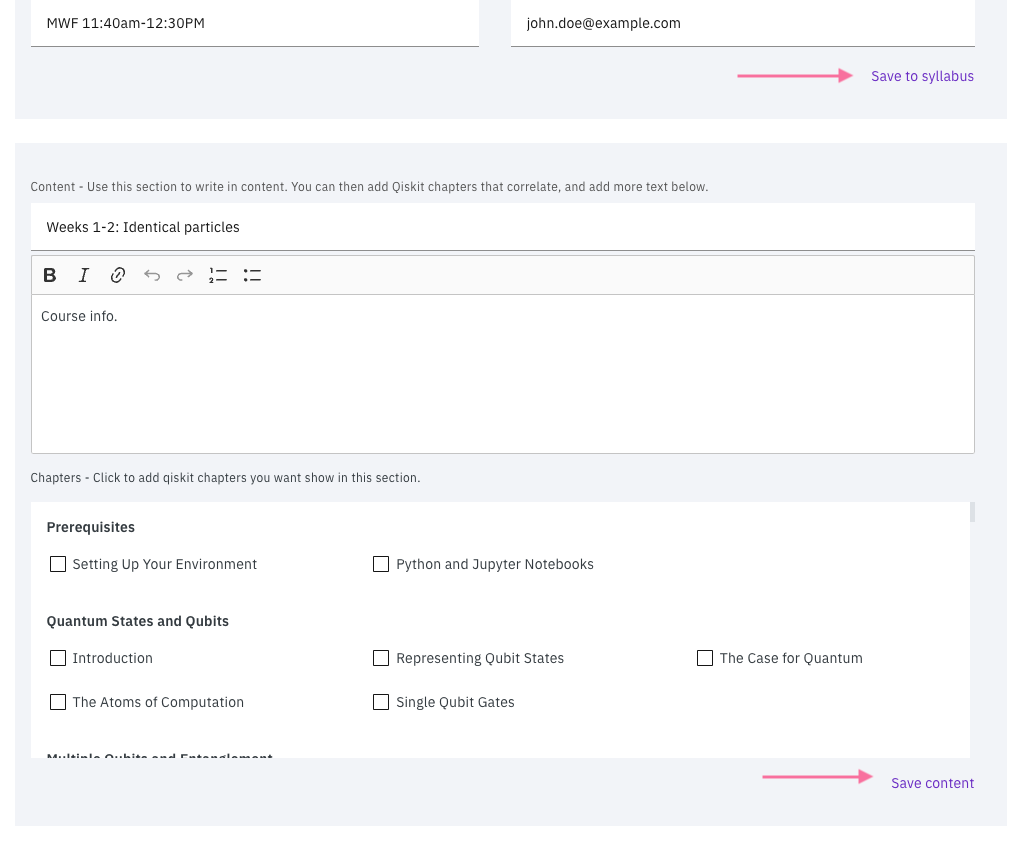Select 'The Atoms of Computation' chapter

coord(58,702)
